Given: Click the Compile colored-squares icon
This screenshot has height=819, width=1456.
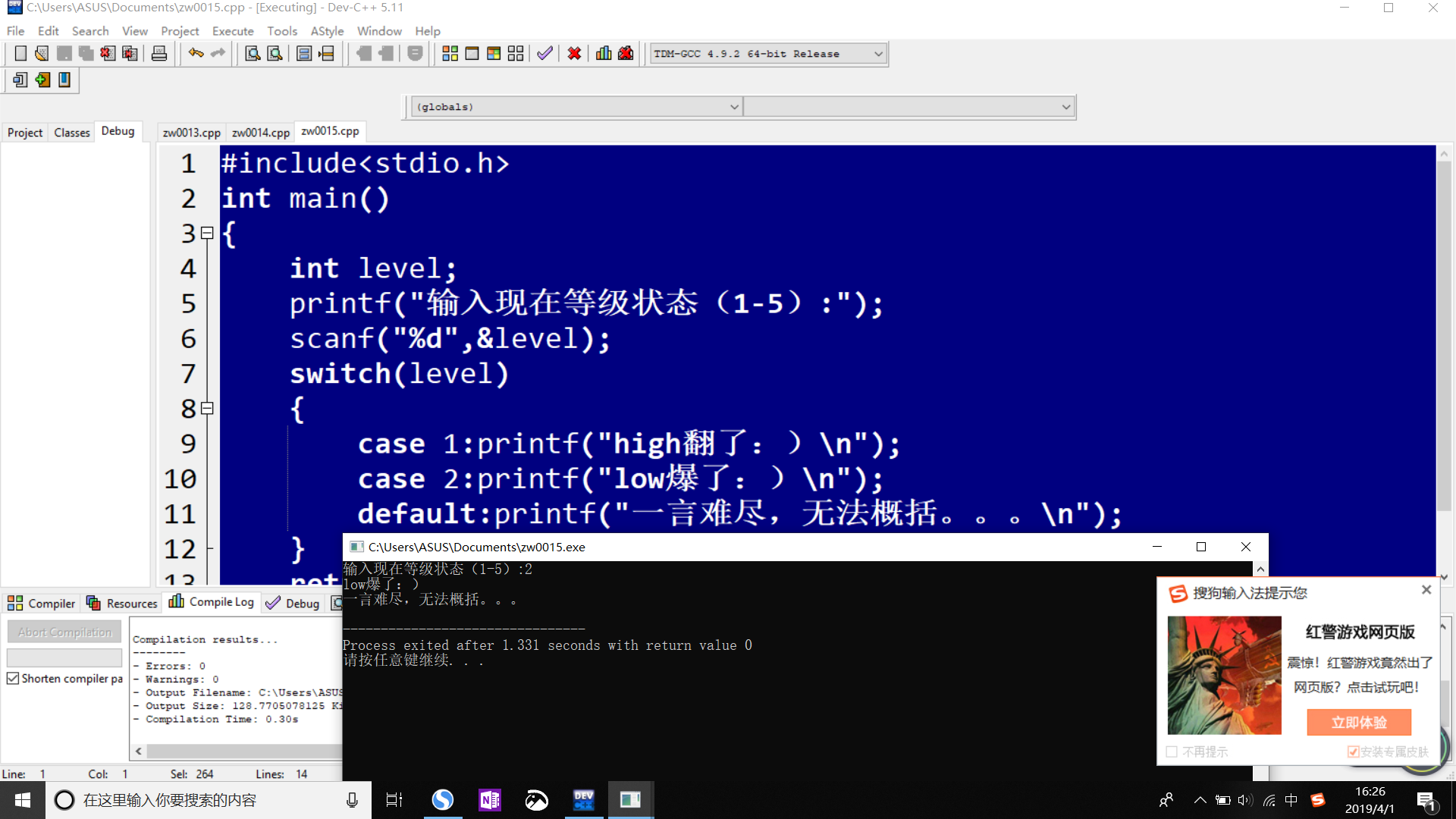Looking at the screenshot, I should [450, 54].
